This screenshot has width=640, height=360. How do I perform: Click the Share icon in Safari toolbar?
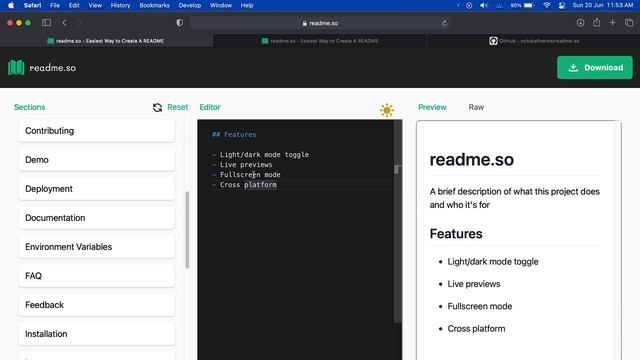pyautogui.click(x=596, y=23)
